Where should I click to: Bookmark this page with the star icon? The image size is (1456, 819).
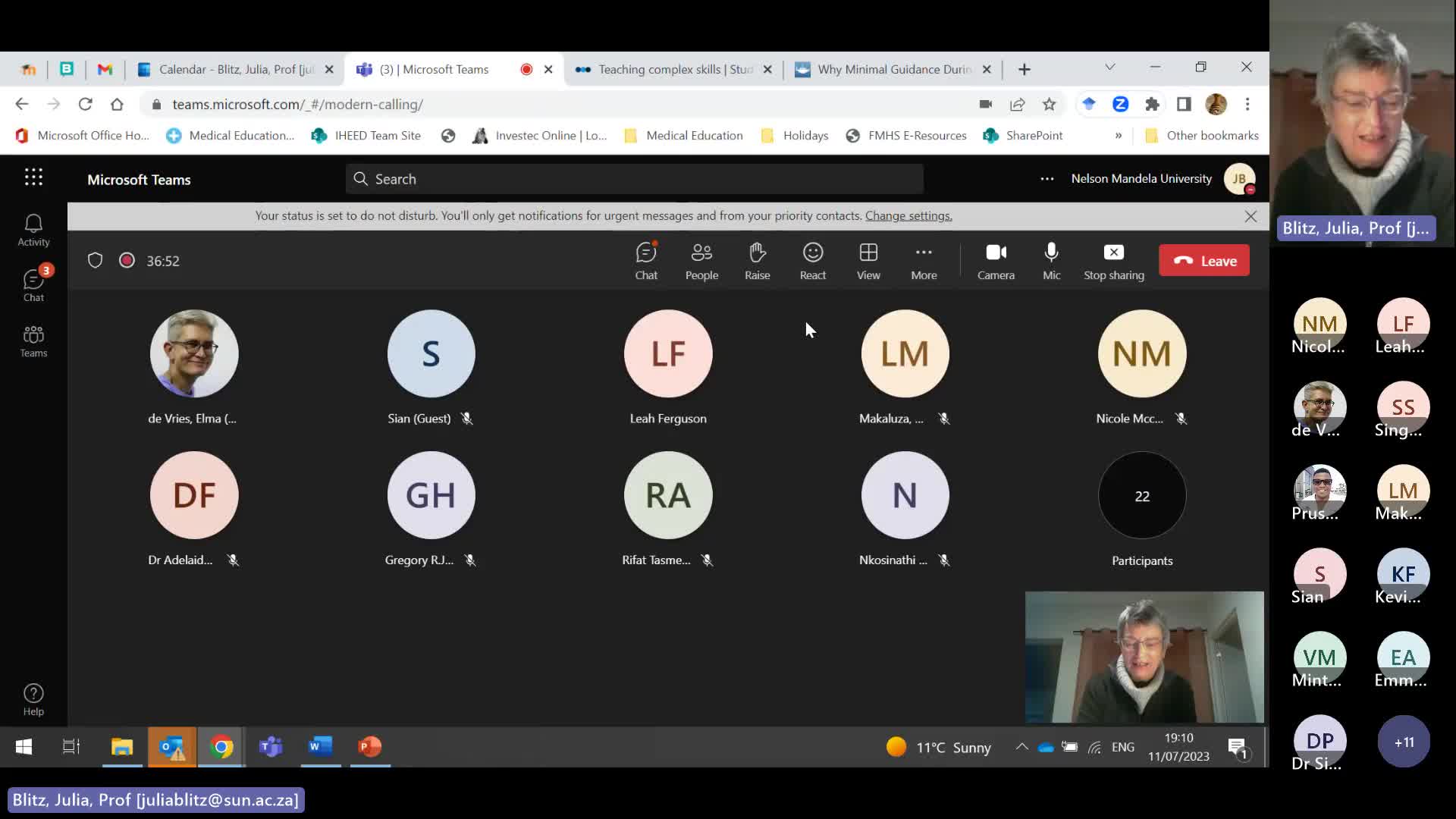tap(1049, 105)
